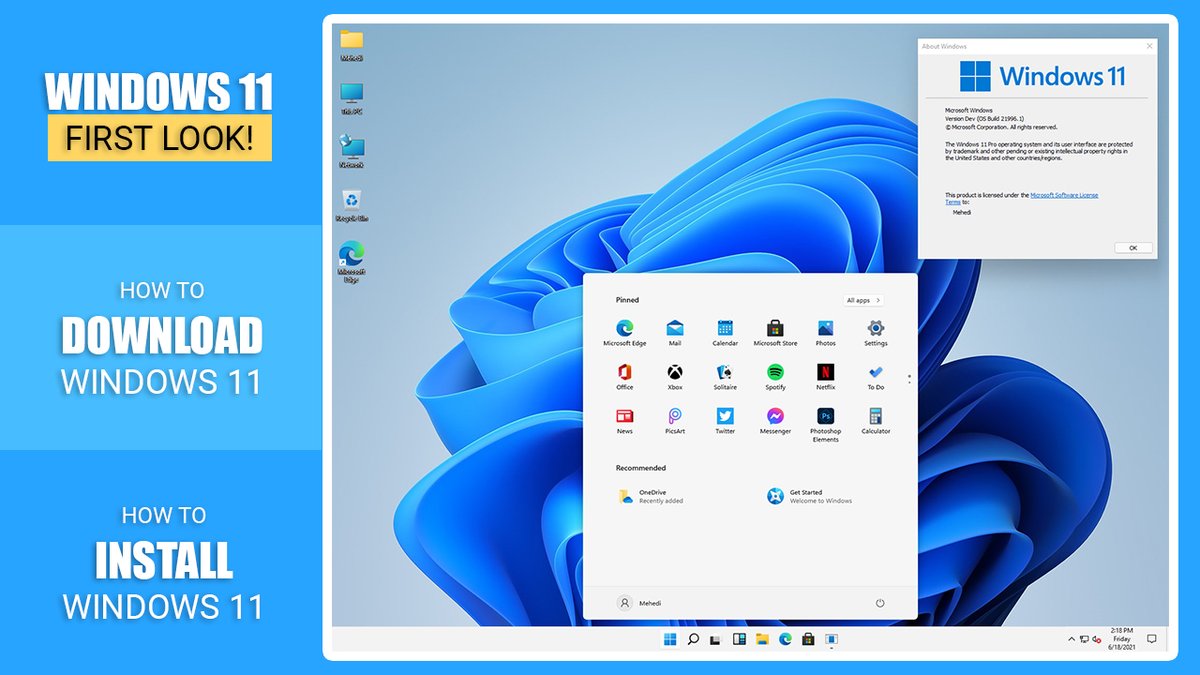Open Microsoft Edge in the pinned apps
This screenshot has width=1200, height=675.
pos(625,332)
